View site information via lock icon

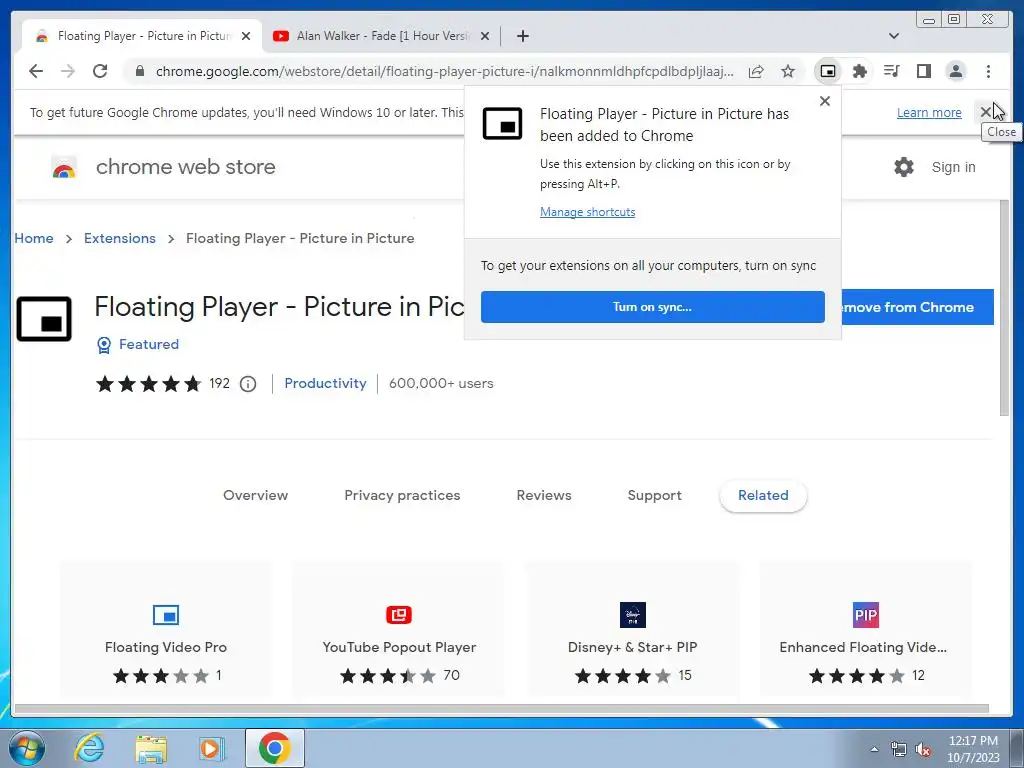[139, 71]
